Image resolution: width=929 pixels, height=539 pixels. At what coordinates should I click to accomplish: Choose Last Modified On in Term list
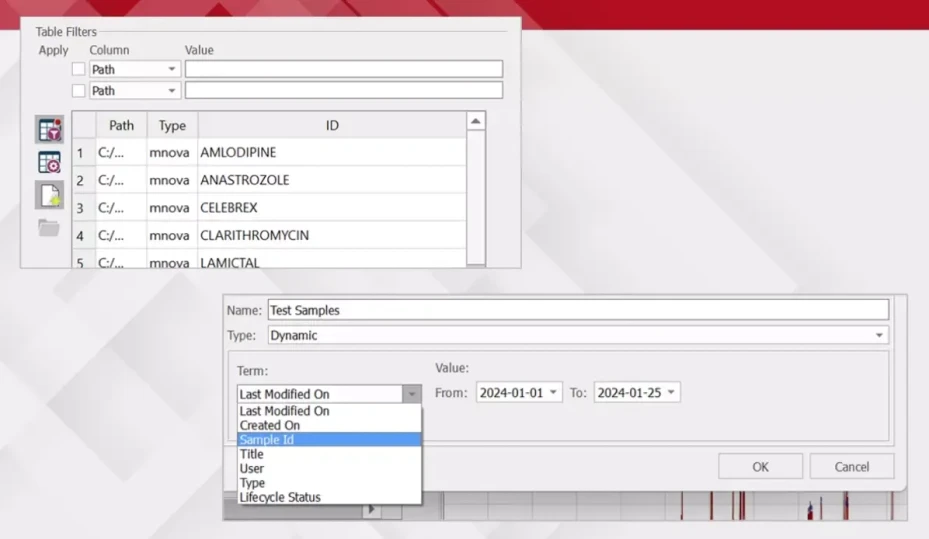point(329,410)
